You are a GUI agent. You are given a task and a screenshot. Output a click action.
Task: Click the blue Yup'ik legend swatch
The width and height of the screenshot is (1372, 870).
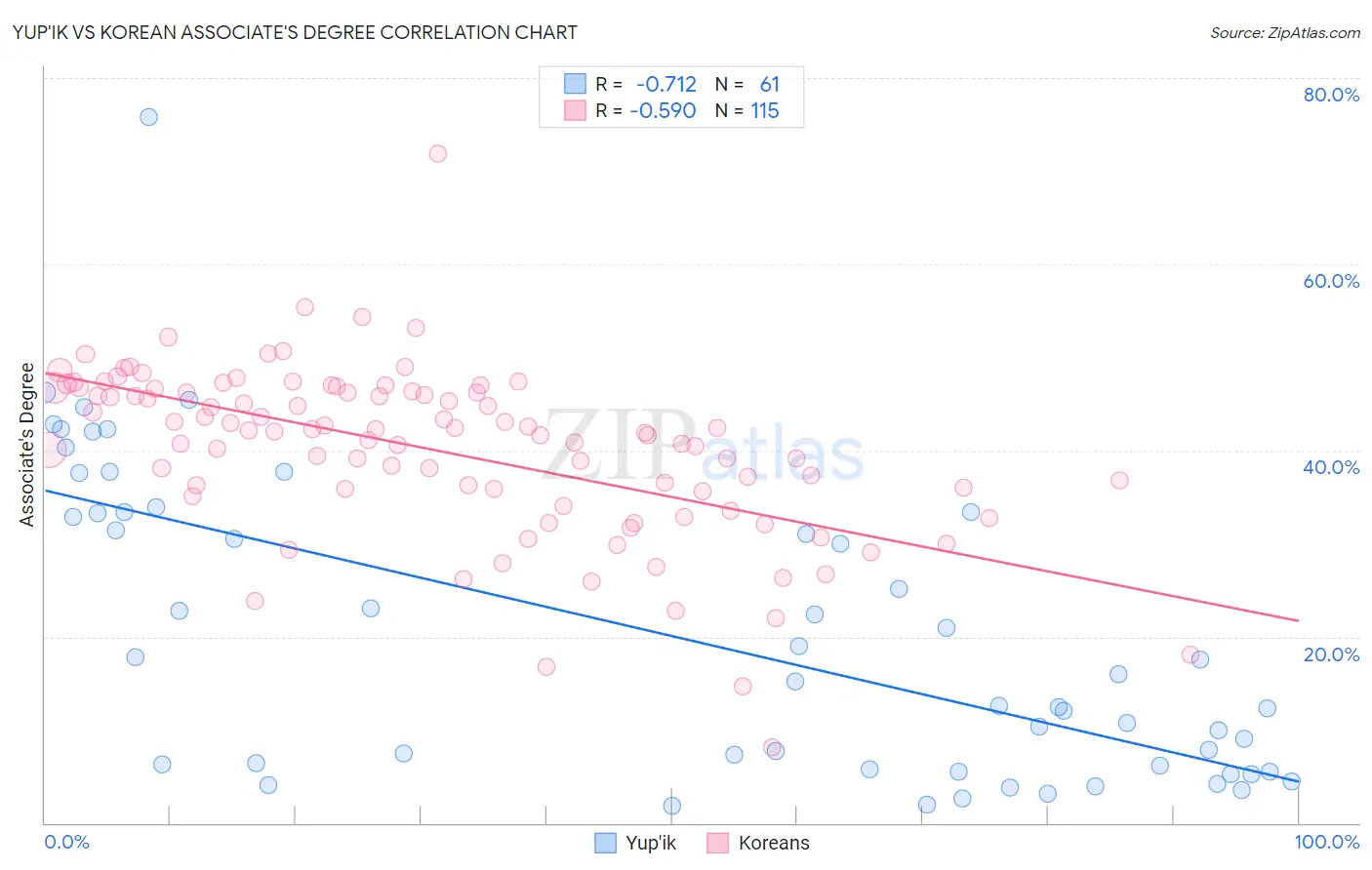[605, 843]
